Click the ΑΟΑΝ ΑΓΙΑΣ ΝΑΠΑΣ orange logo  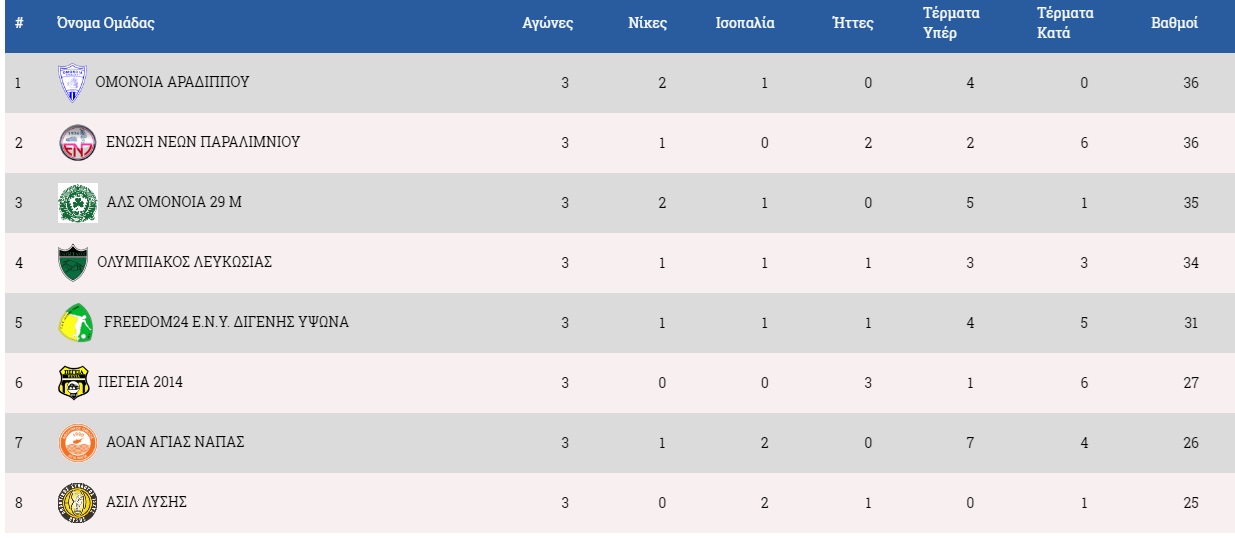(x=77, y=443)
